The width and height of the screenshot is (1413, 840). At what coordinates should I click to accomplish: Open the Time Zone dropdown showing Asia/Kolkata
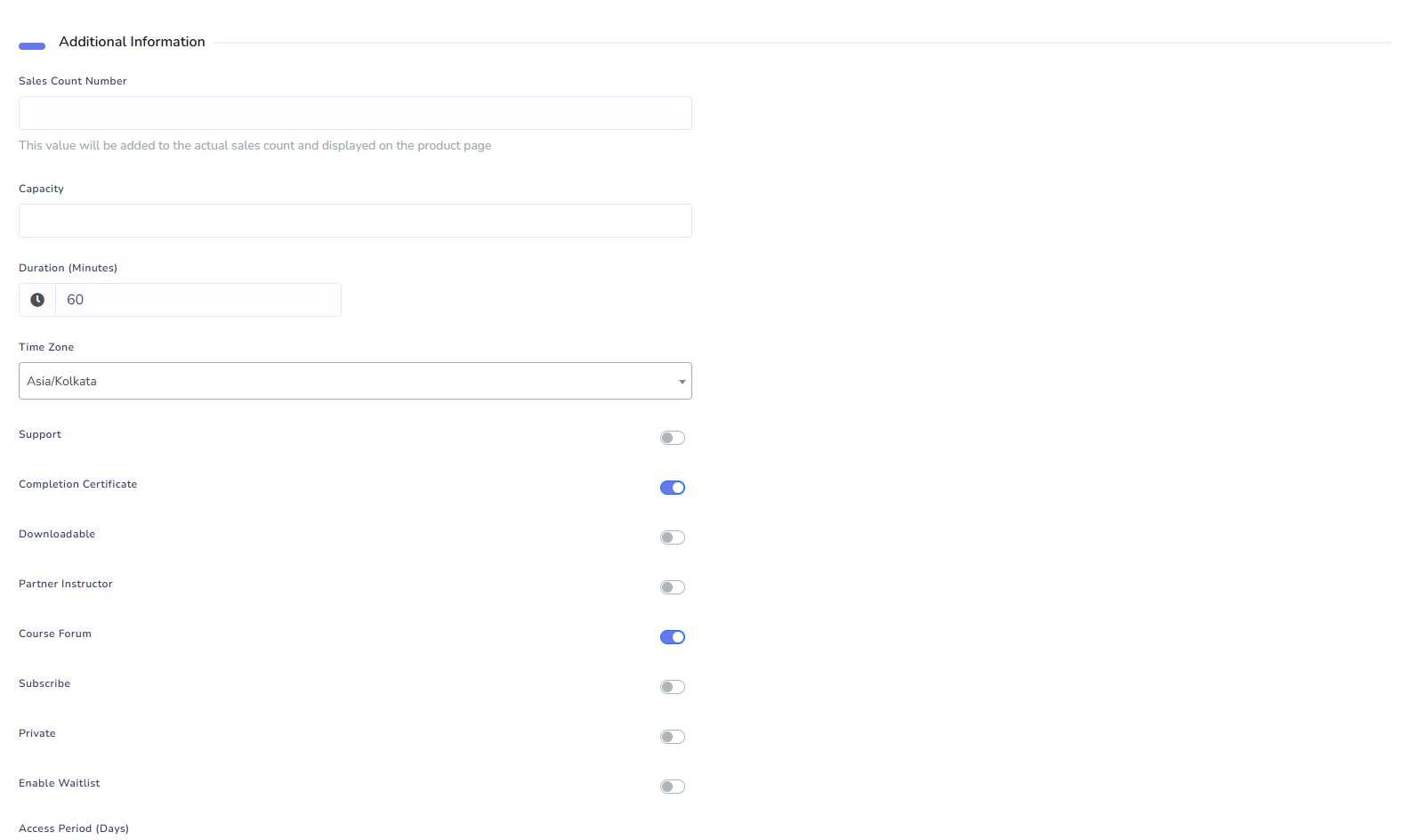(x=355, y=381)
